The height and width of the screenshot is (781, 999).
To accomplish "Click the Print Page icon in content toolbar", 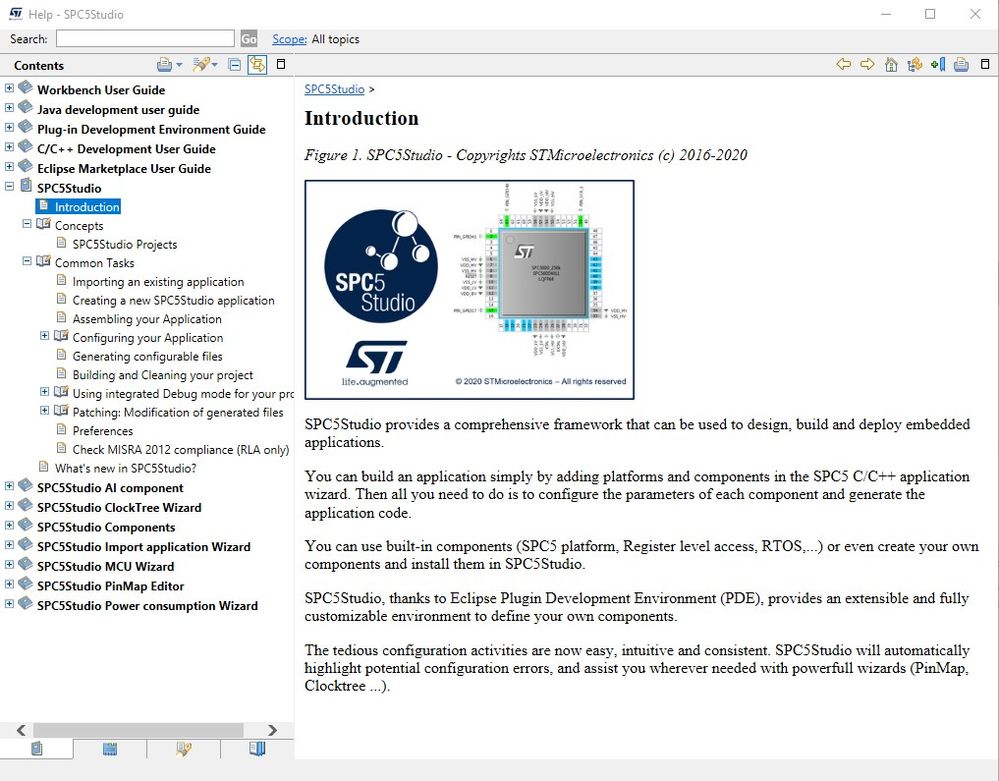I will pos(961,64).
